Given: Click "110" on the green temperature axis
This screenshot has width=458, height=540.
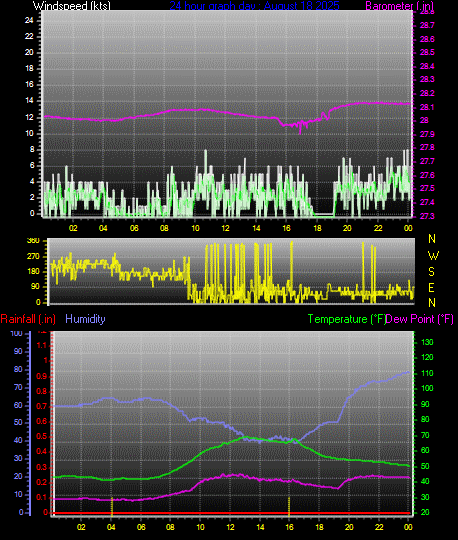Looking at the screenshot, I should (x=427, y=373).
